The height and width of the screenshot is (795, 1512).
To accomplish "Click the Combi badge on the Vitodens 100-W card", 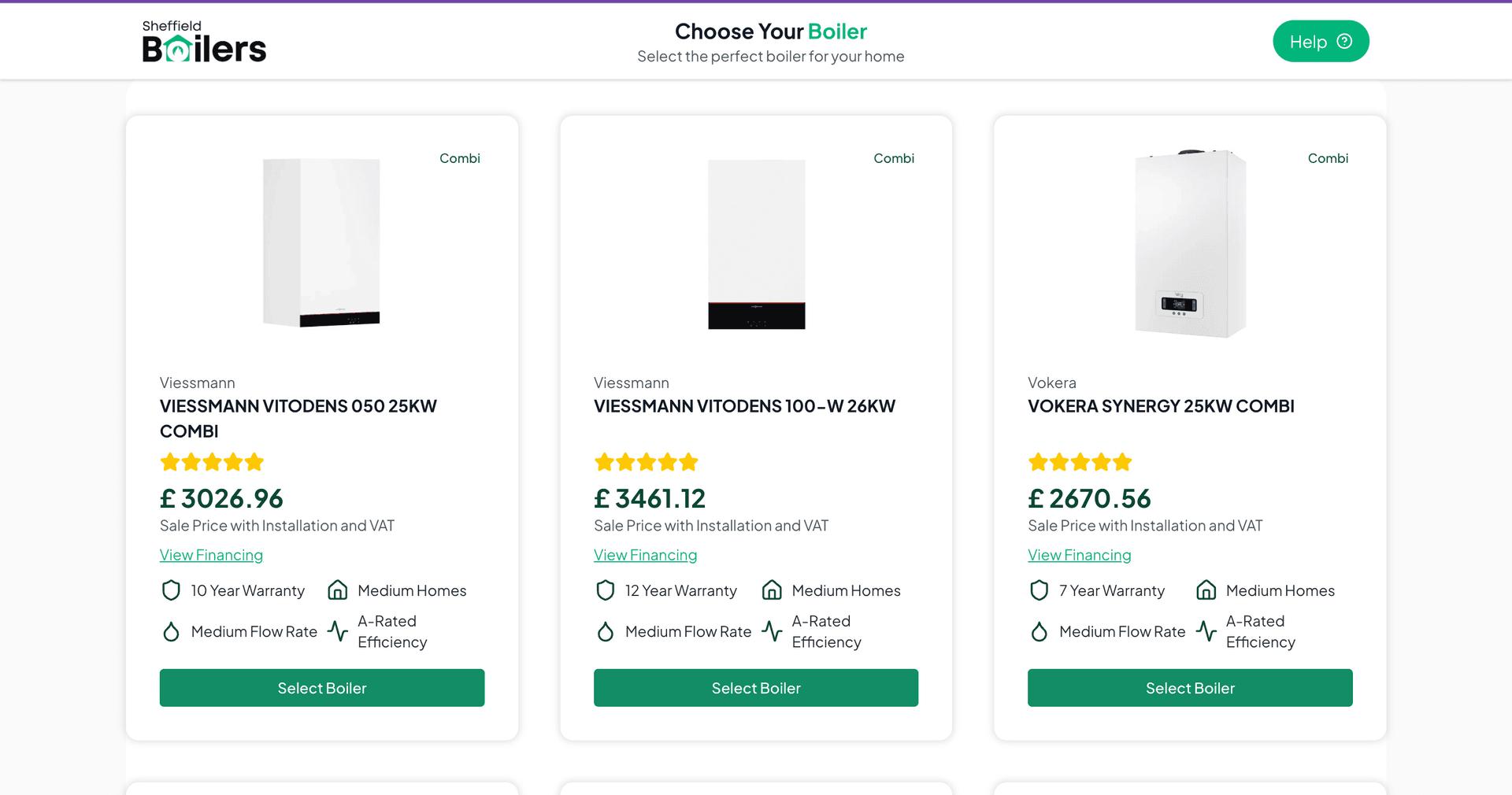I will [x=894, y=158].
